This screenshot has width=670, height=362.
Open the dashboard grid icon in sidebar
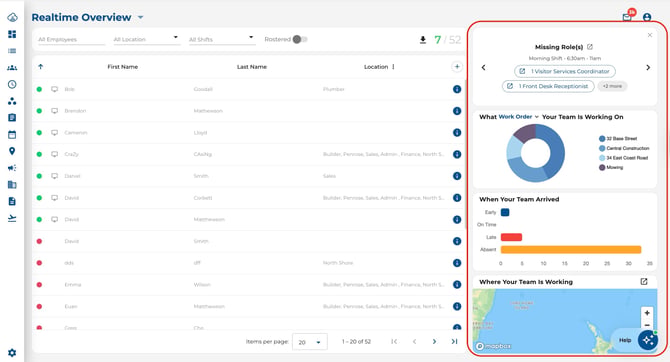(x=12, y=34)
